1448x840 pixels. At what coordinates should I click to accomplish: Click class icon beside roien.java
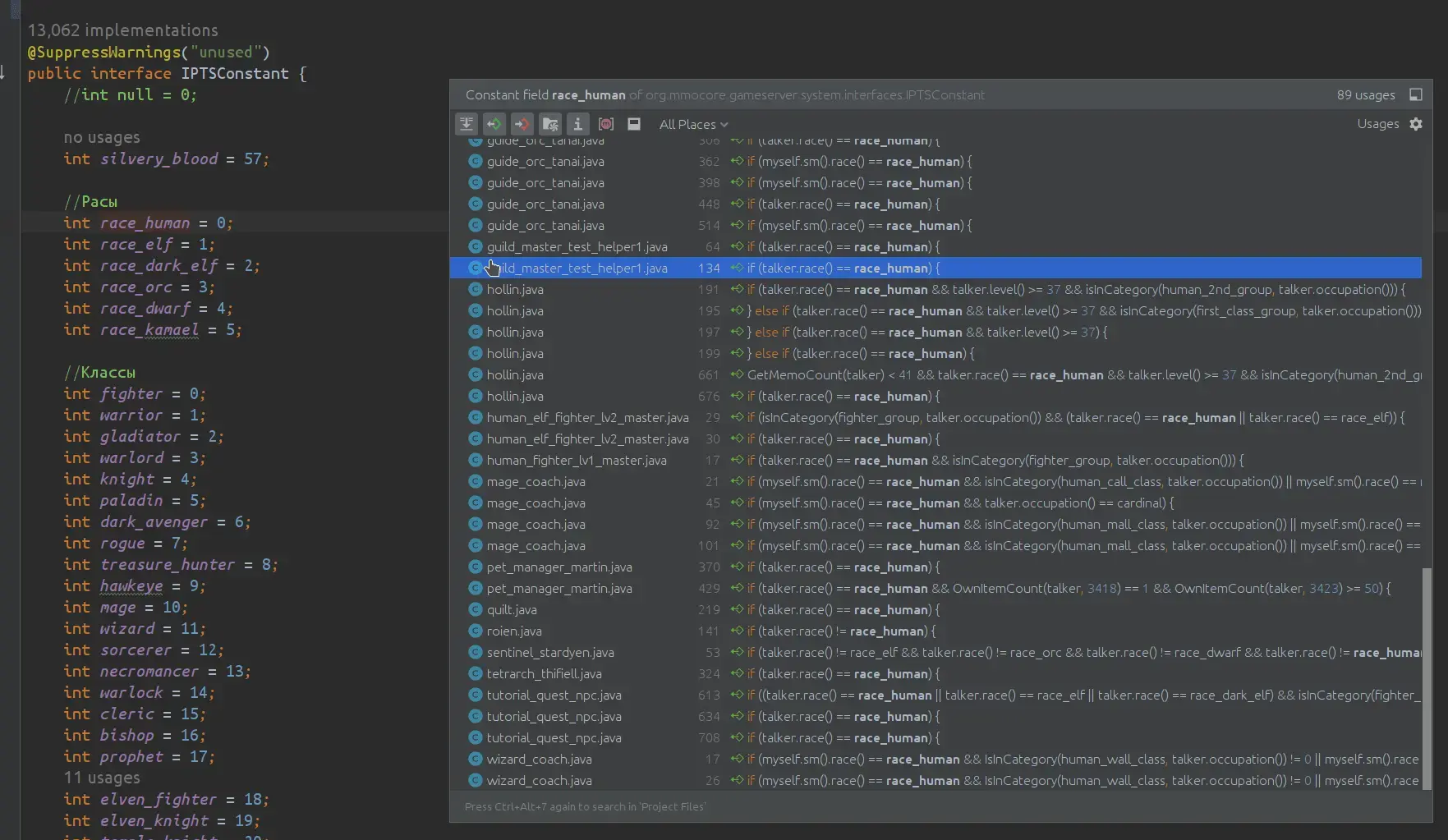pyautogui.click(x=475, y=631)
